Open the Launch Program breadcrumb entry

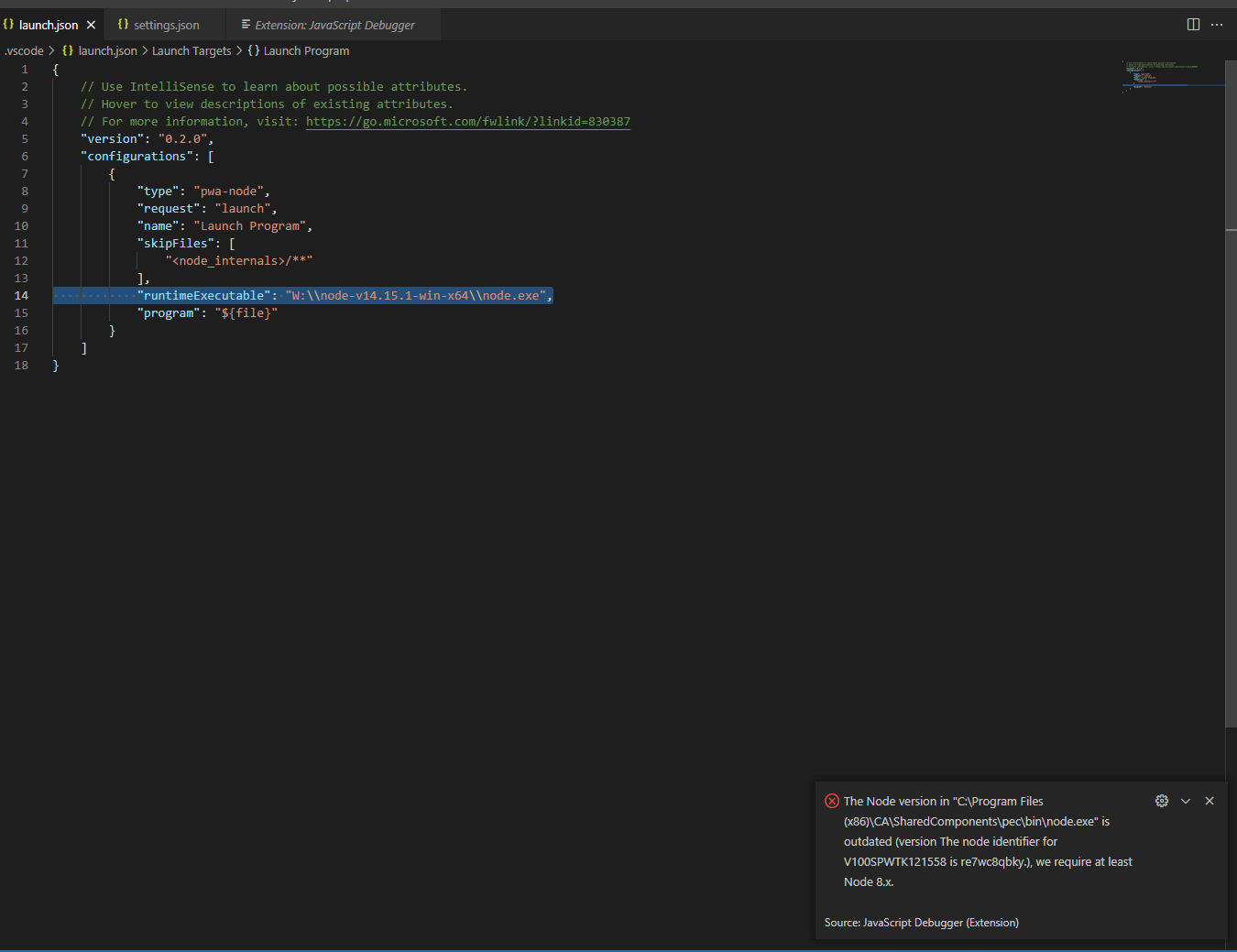coord(306,50)
